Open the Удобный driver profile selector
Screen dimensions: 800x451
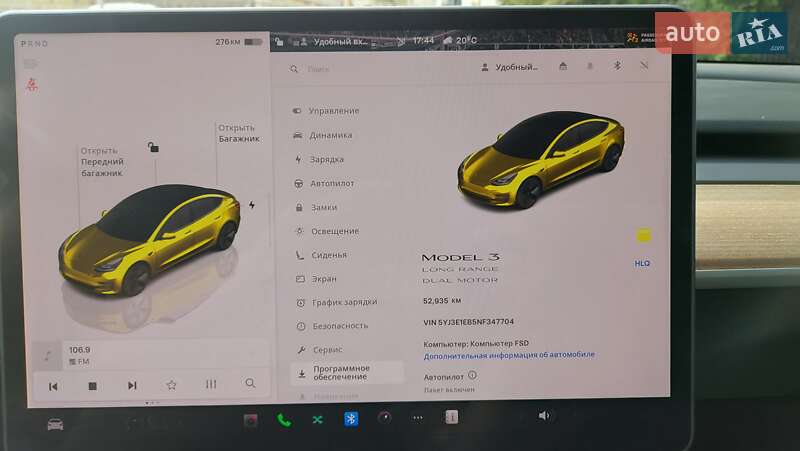(x=510, y=67)
